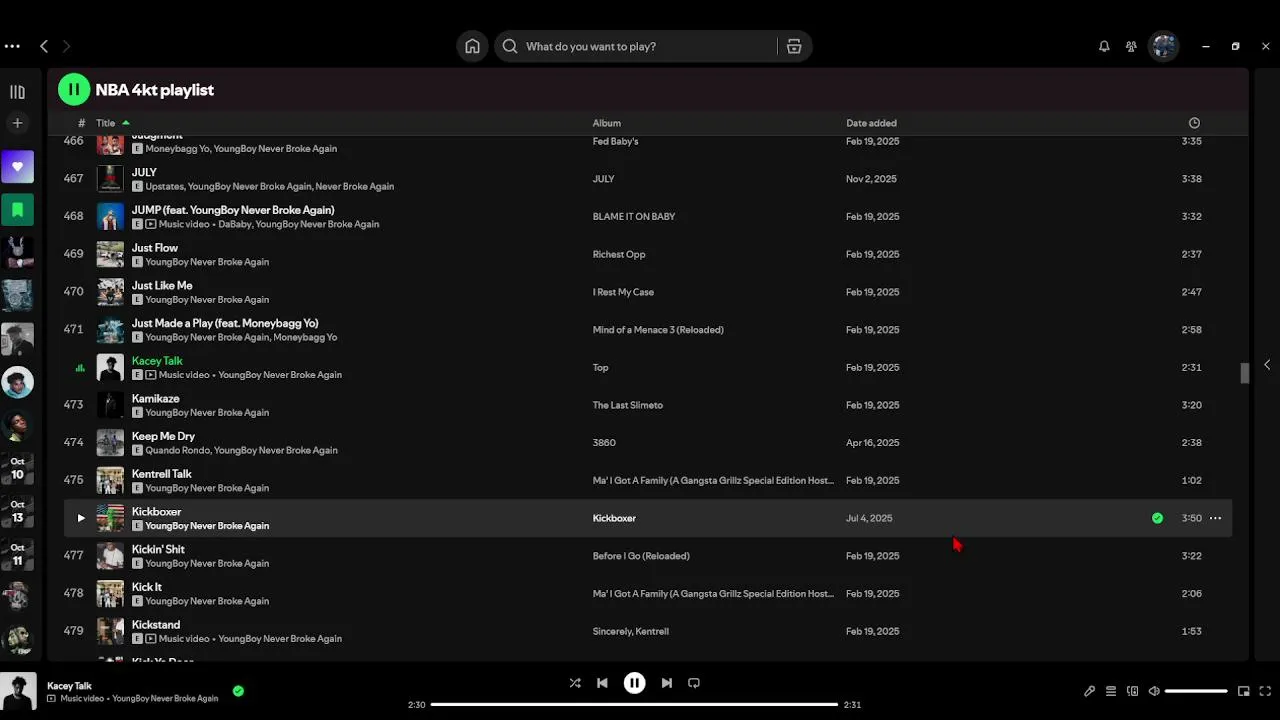Skip to next track
Image resolution: width=1280 pixels, height=720 pixels.
[x=667, y=683]
